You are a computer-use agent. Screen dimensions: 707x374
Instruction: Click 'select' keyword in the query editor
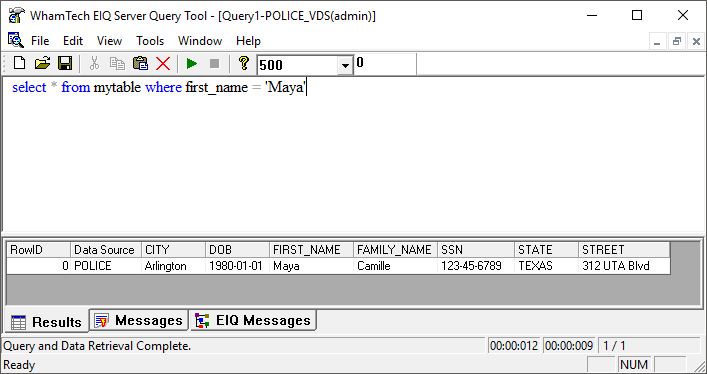point(29,88)
